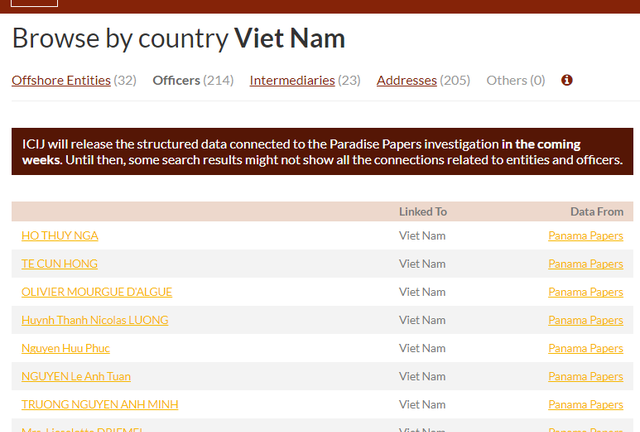View OLIVIER MOURGUE D'ALGUE details
Image resolution: width=640 pixels, height=432 pixels.
[96, 292]
